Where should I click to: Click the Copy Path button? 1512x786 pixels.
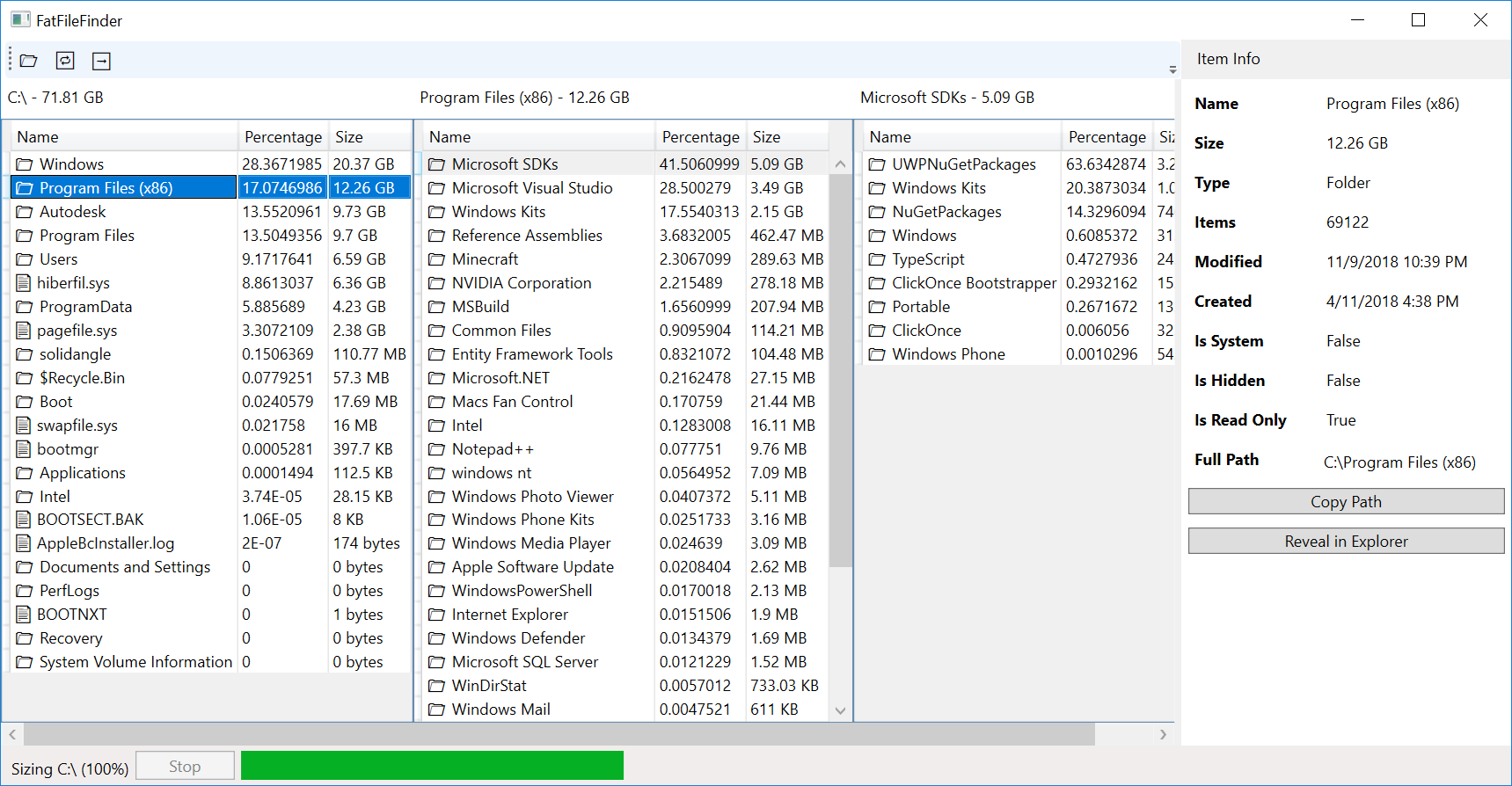pyautogui.click(x=1346, y=501)
